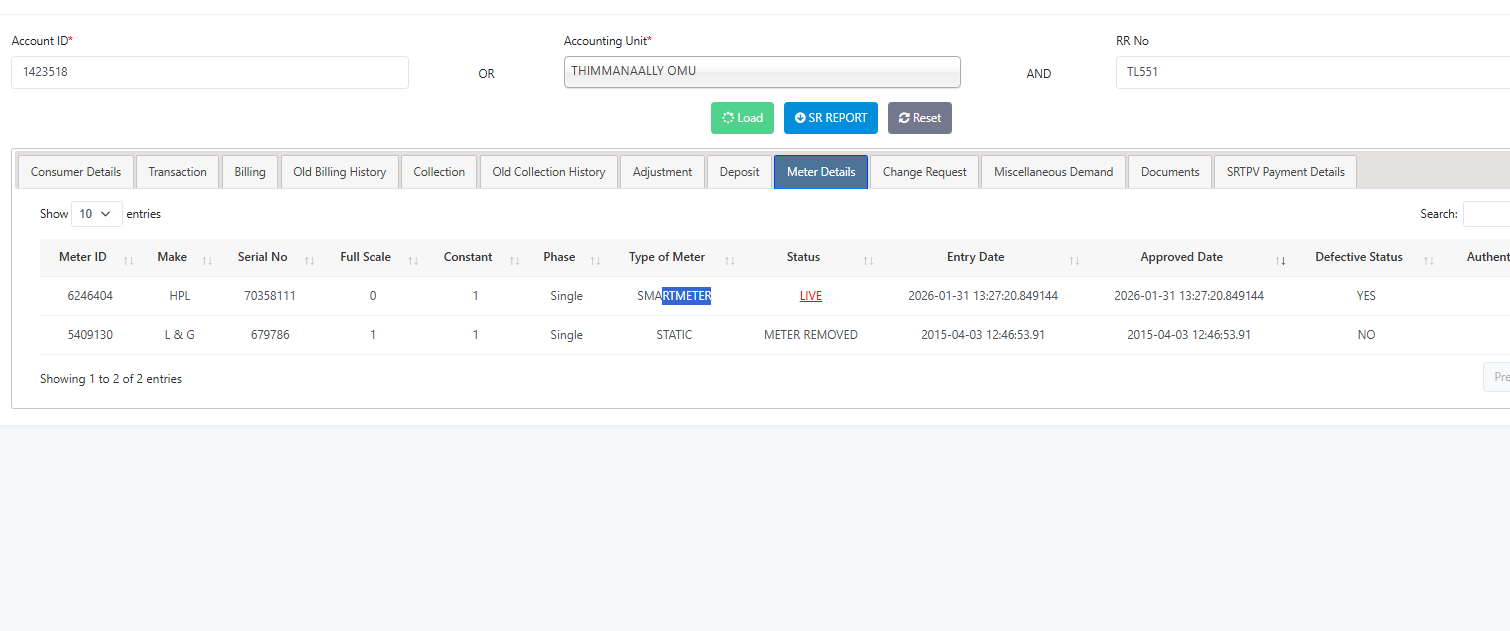Click 'Showing 1 to 2 of 2 entries'

point(111,379)
